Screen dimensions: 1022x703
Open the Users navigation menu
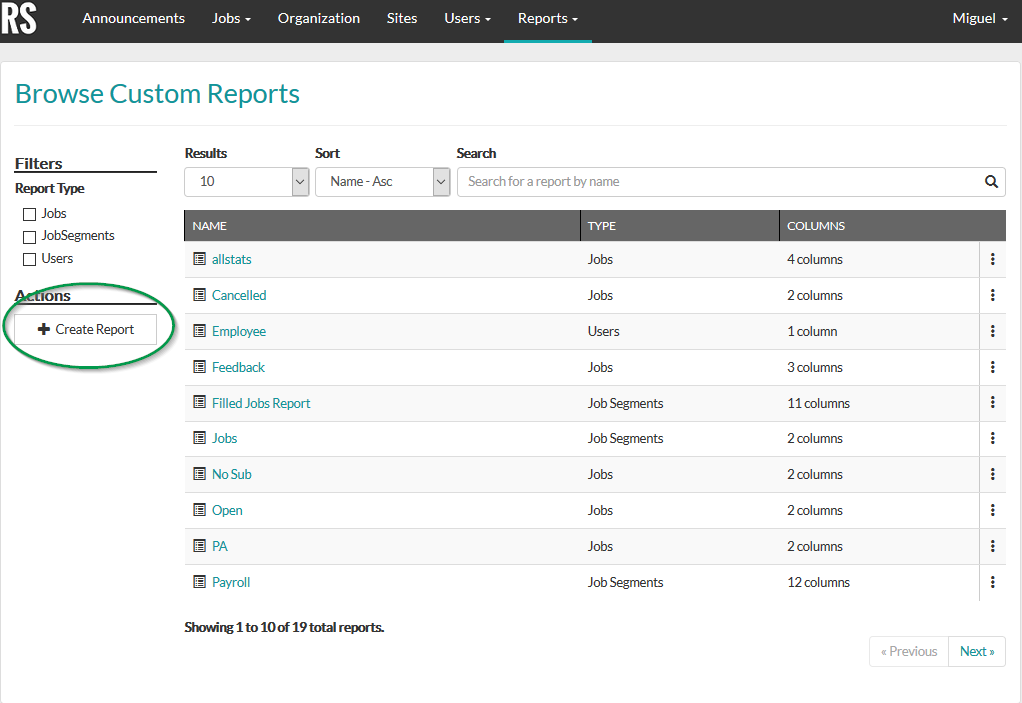466,18
